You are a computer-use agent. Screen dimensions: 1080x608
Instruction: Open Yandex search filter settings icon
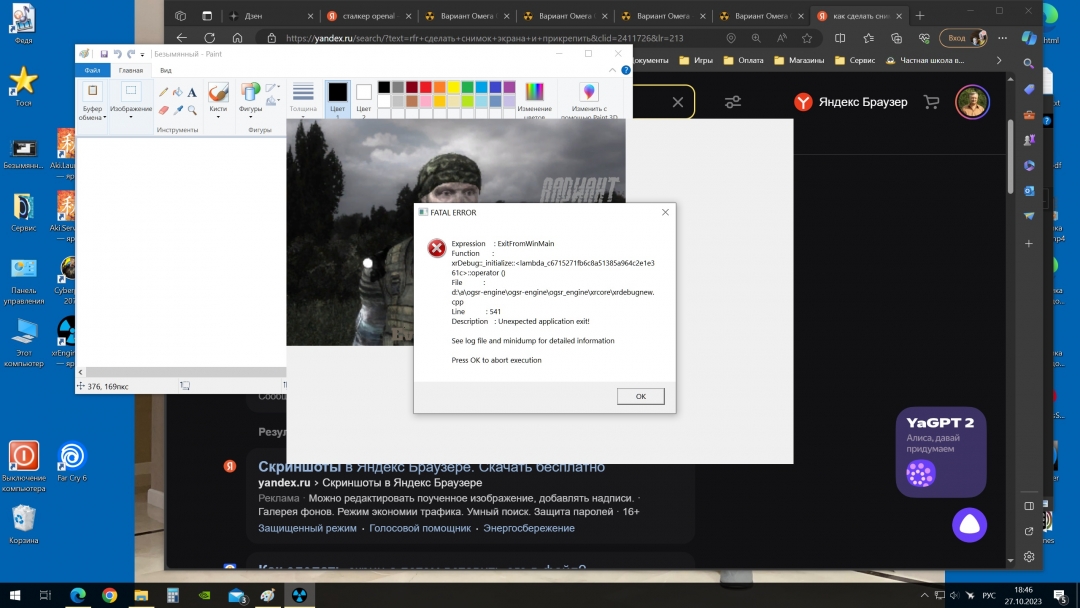[733, 103]
